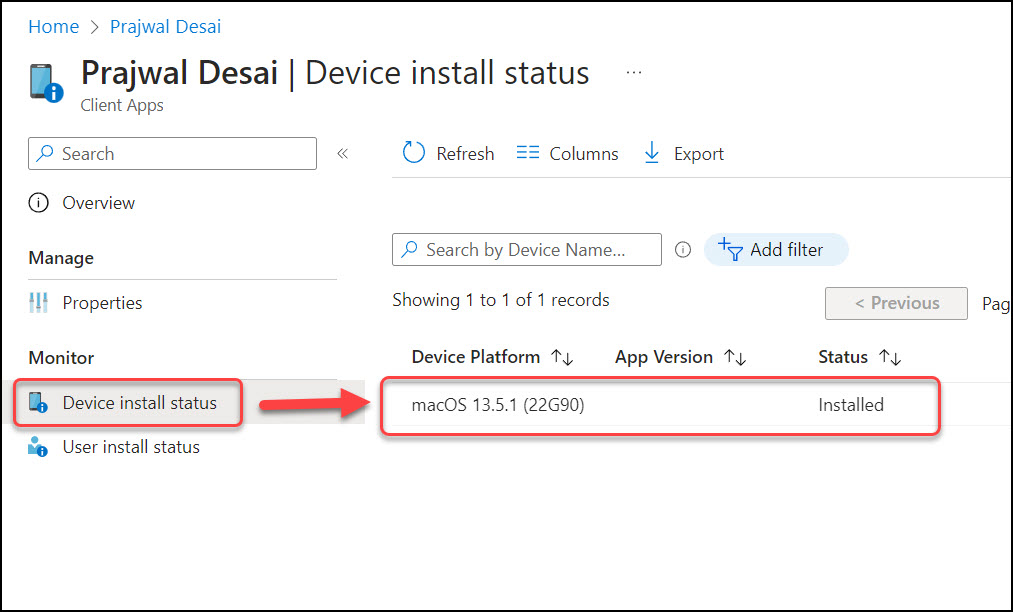Open the Home breadcrumb link

pyautogui.click(x=54, y=26)
